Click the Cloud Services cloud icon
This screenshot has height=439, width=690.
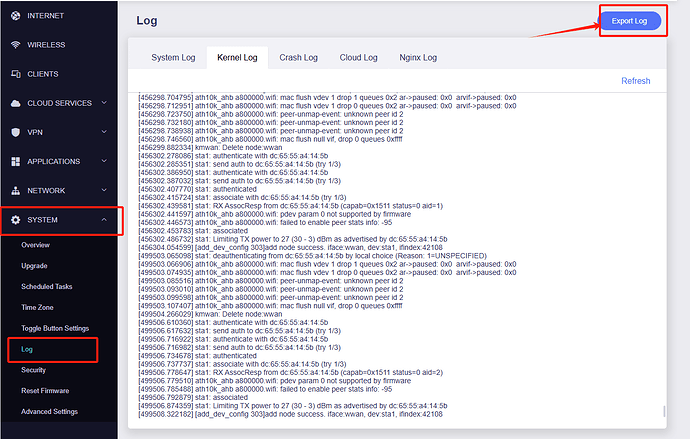tap(16, 103)
